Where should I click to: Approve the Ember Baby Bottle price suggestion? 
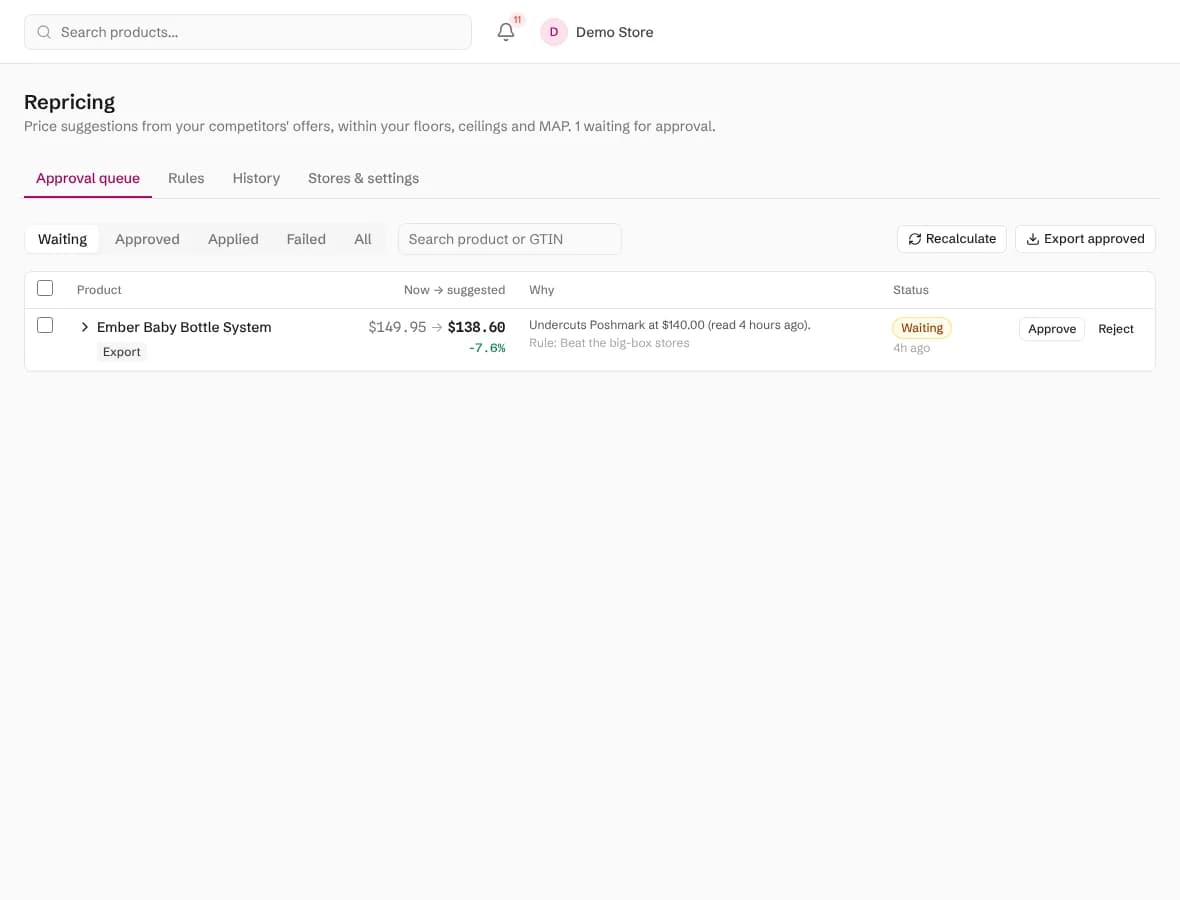coord(1051,329)
